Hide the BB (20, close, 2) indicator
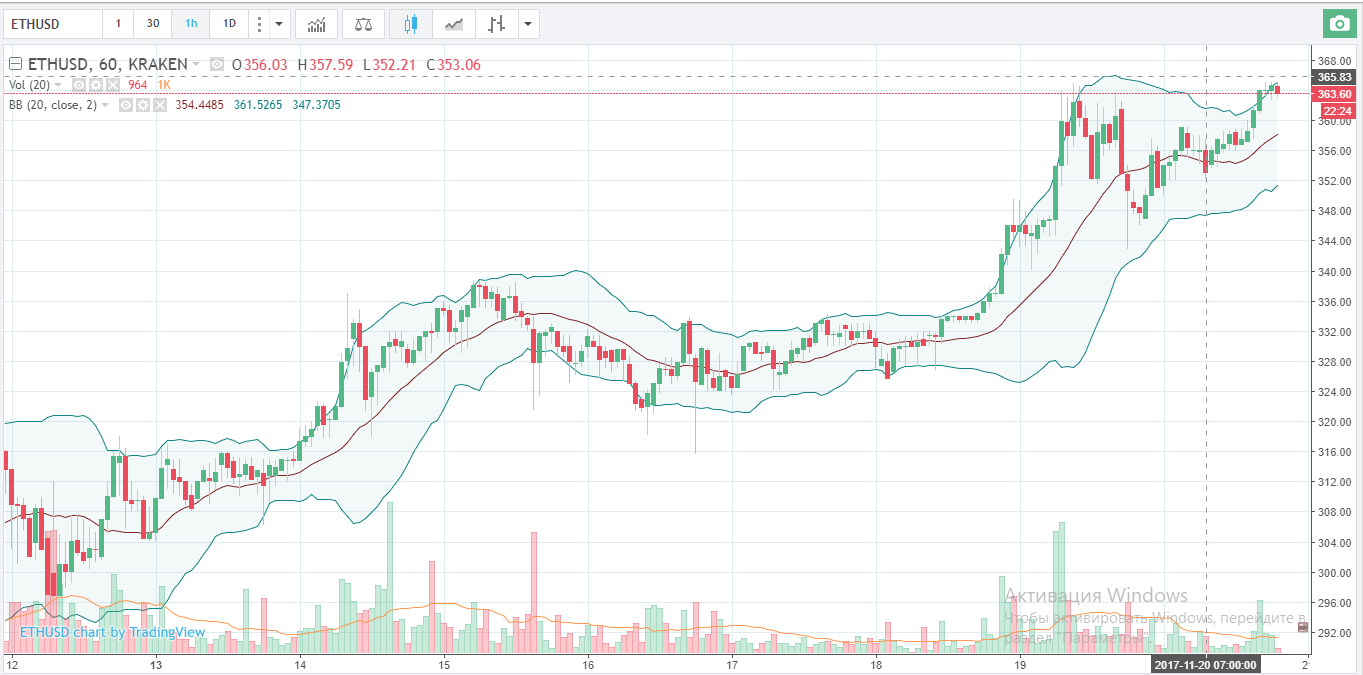This screenshot has height=675, width=1363. click(x=127, y=104)
